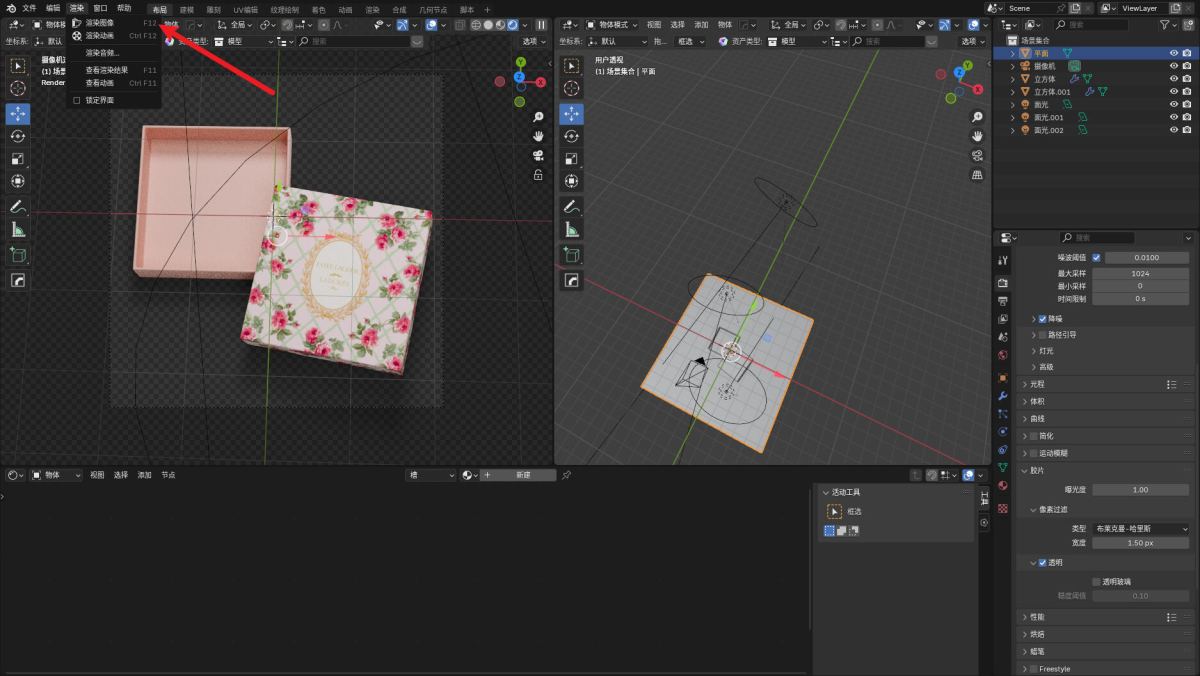Toggle perspective/orthographic grid icon in right viewport
The width and height of the screenshot is (1200, 676).
coord(977,175)
